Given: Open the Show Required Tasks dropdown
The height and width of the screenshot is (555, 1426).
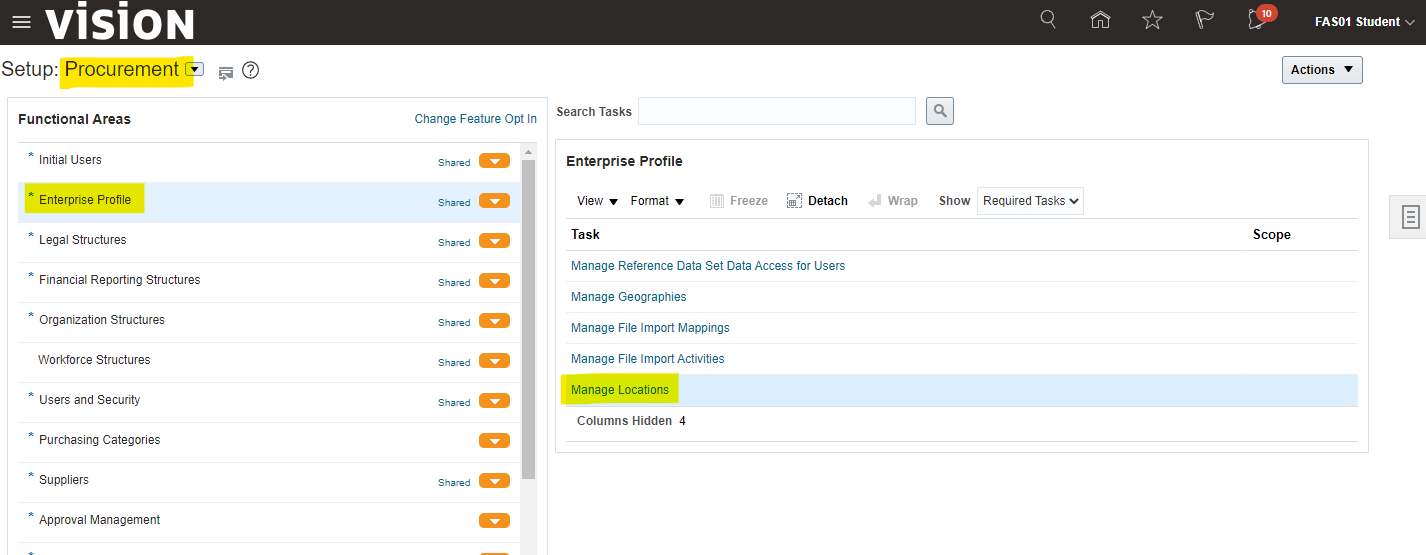Looking at the screenshot, I should click(x=1030, y=201).
